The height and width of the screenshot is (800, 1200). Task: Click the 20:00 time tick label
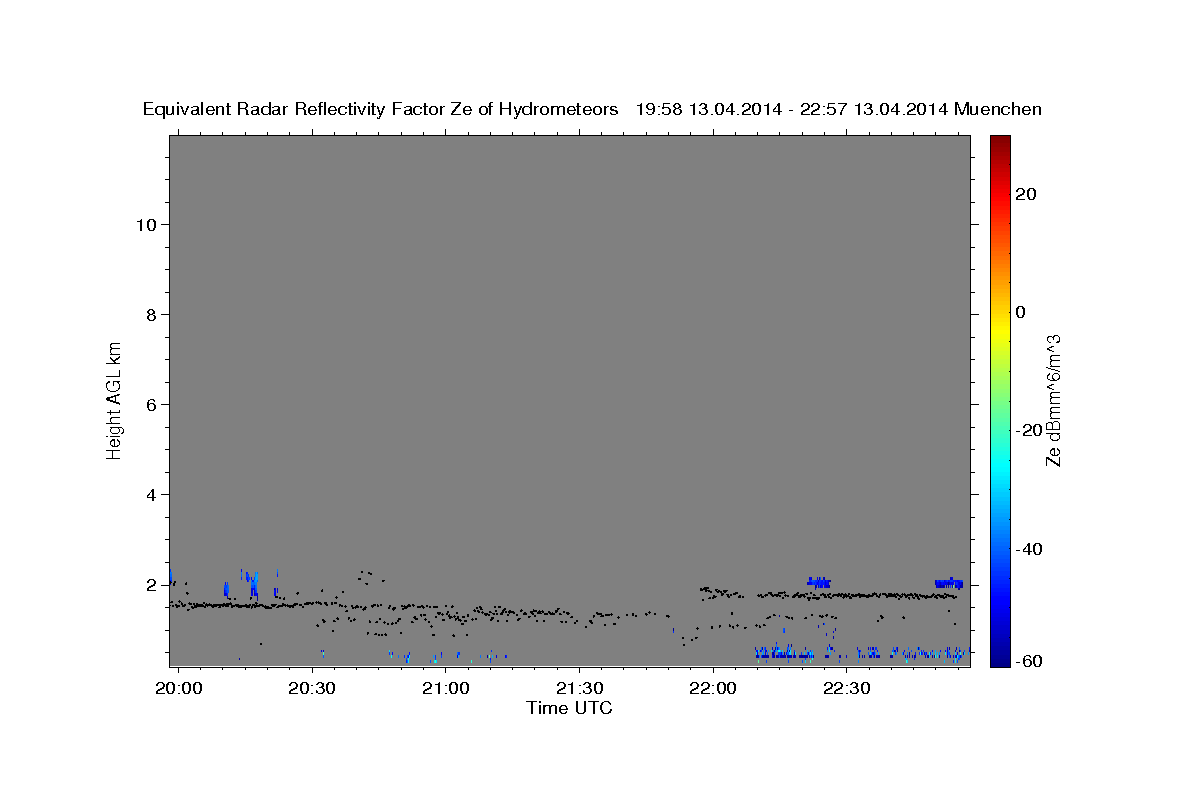coord(179,688)
